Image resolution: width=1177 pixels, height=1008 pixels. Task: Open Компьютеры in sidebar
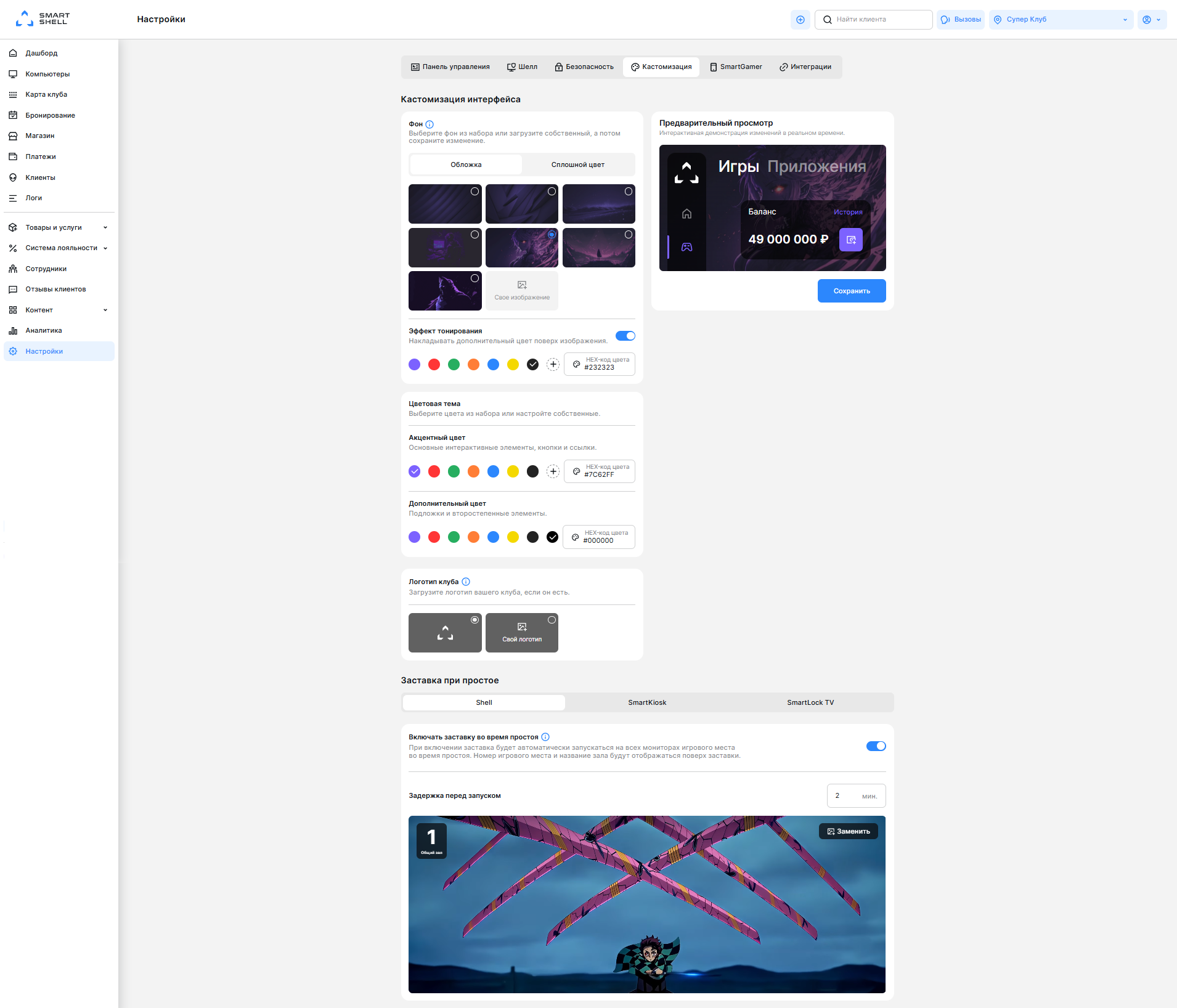59,74
